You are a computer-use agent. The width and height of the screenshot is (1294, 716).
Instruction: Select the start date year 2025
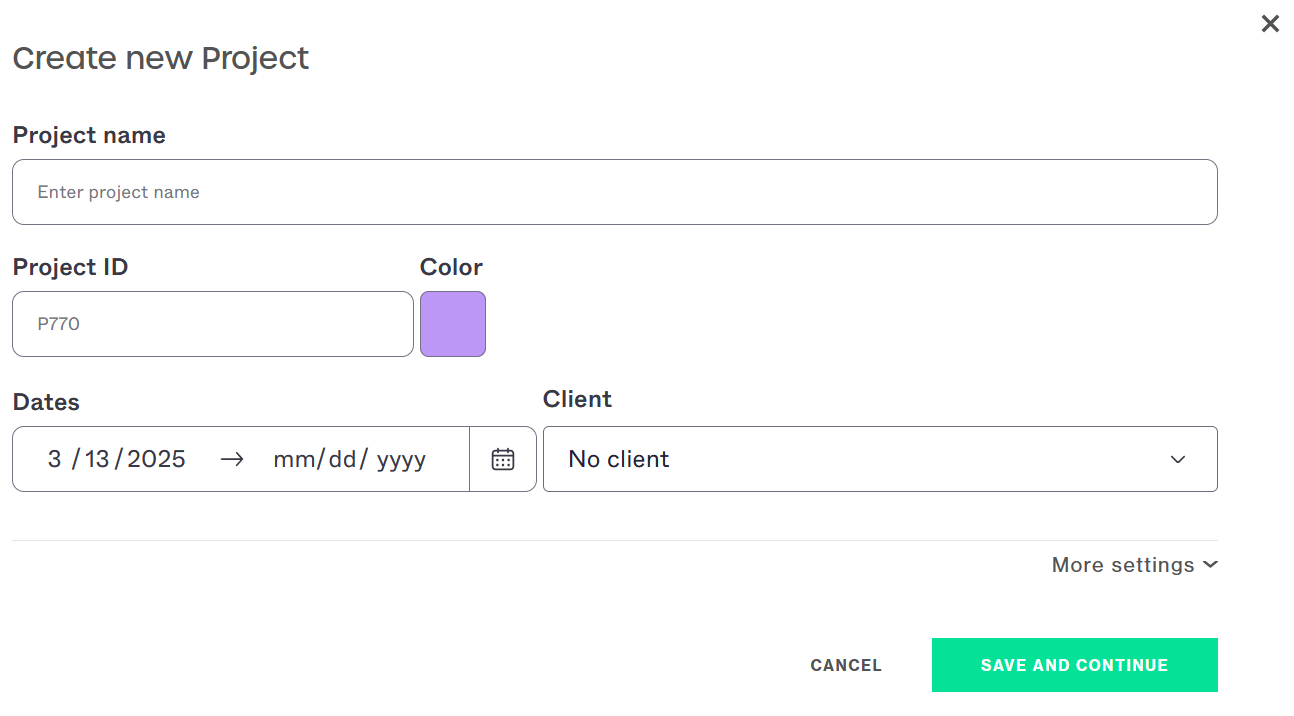156,459
